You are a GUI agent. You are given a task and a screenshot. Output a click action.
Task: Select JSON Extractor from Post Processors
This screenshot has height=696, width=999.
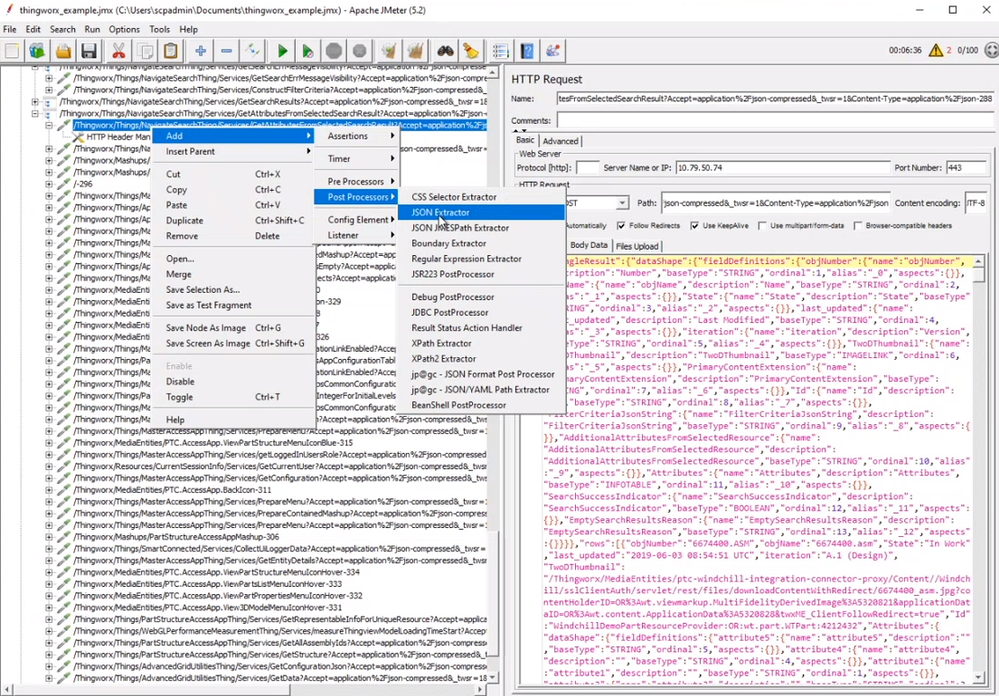(x=440, y=212)
